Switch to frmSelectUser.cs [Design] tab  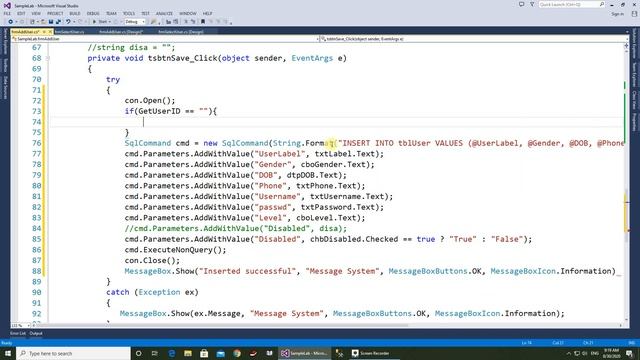181,32
